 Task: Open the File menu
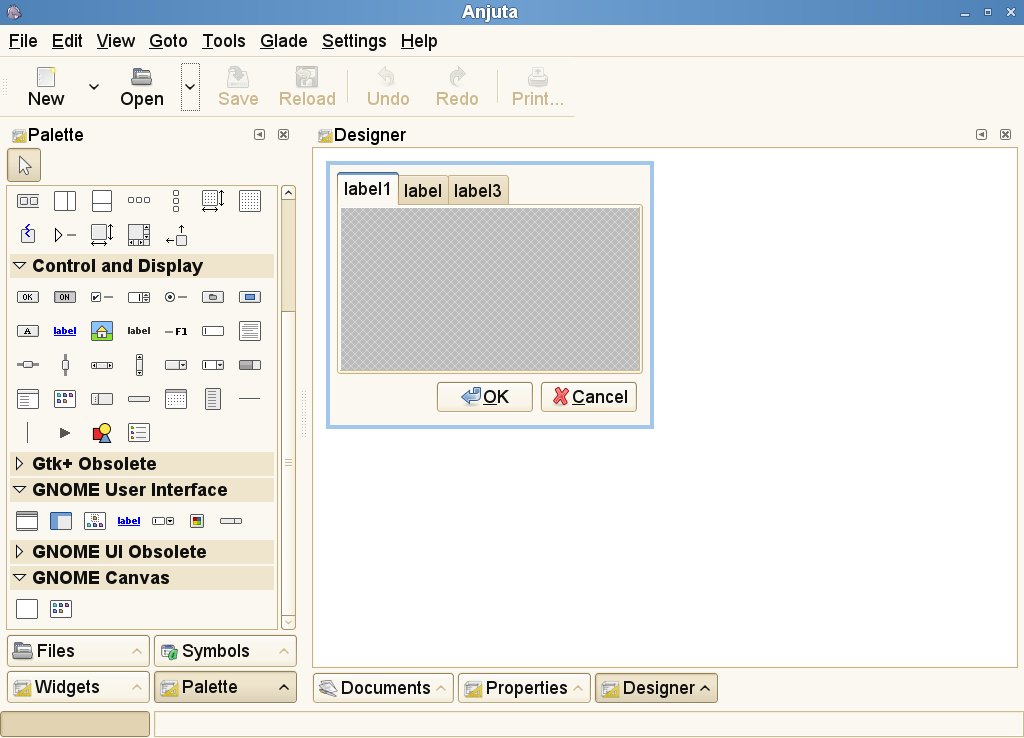point(23,41)
